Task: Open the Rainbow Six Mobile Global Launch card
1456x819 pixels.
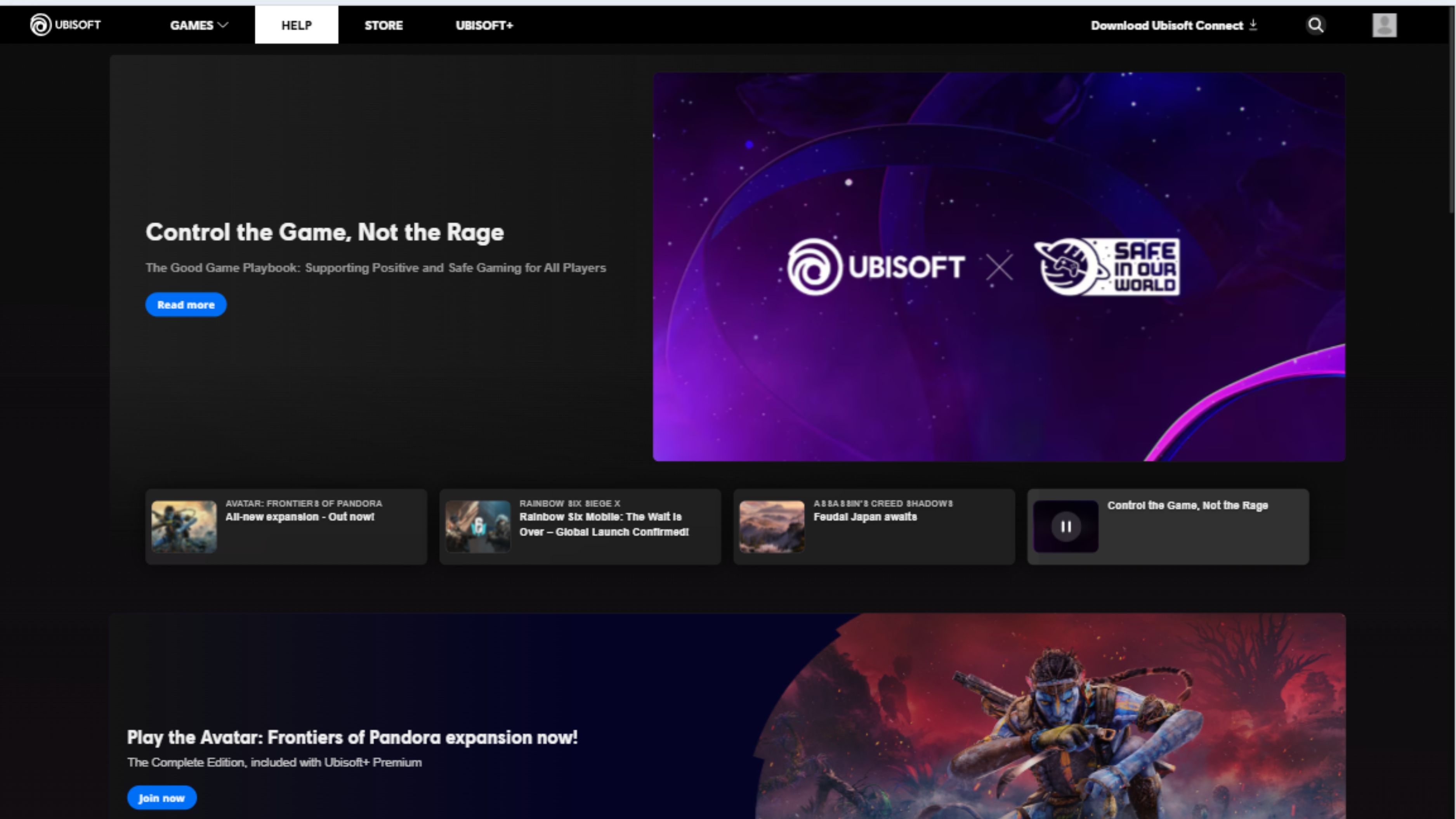Action: tap(580, 526)
